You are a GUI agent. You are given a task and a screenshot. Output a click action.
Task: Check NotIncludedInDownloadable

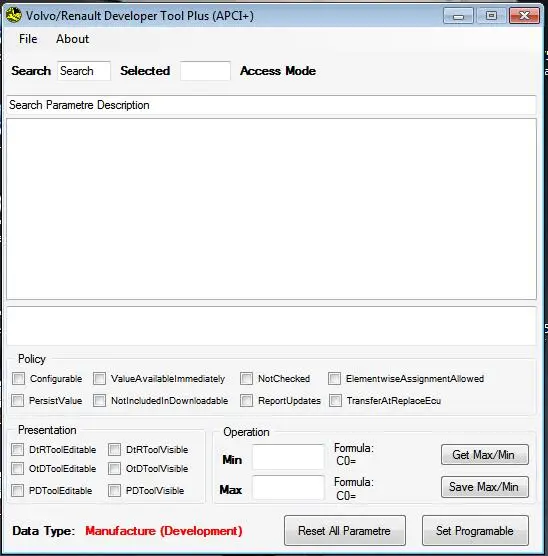[99, 401]
